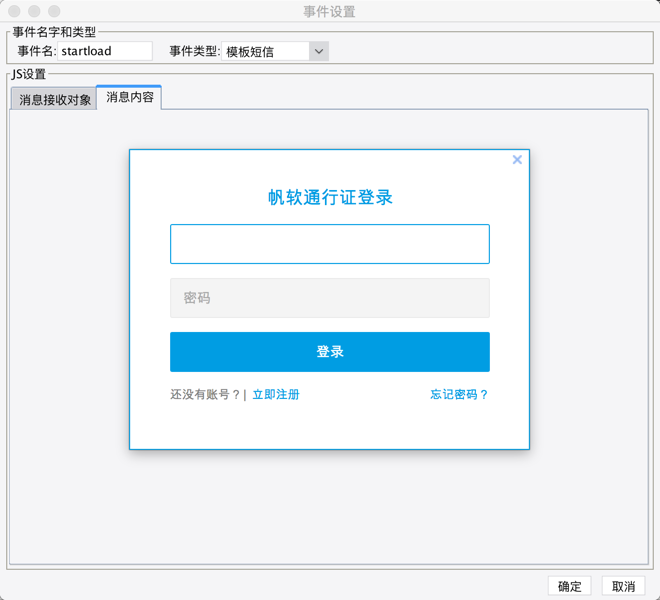
Task: Close the 帆软通行证登录 login popup
Action: [x=517, y=160]
